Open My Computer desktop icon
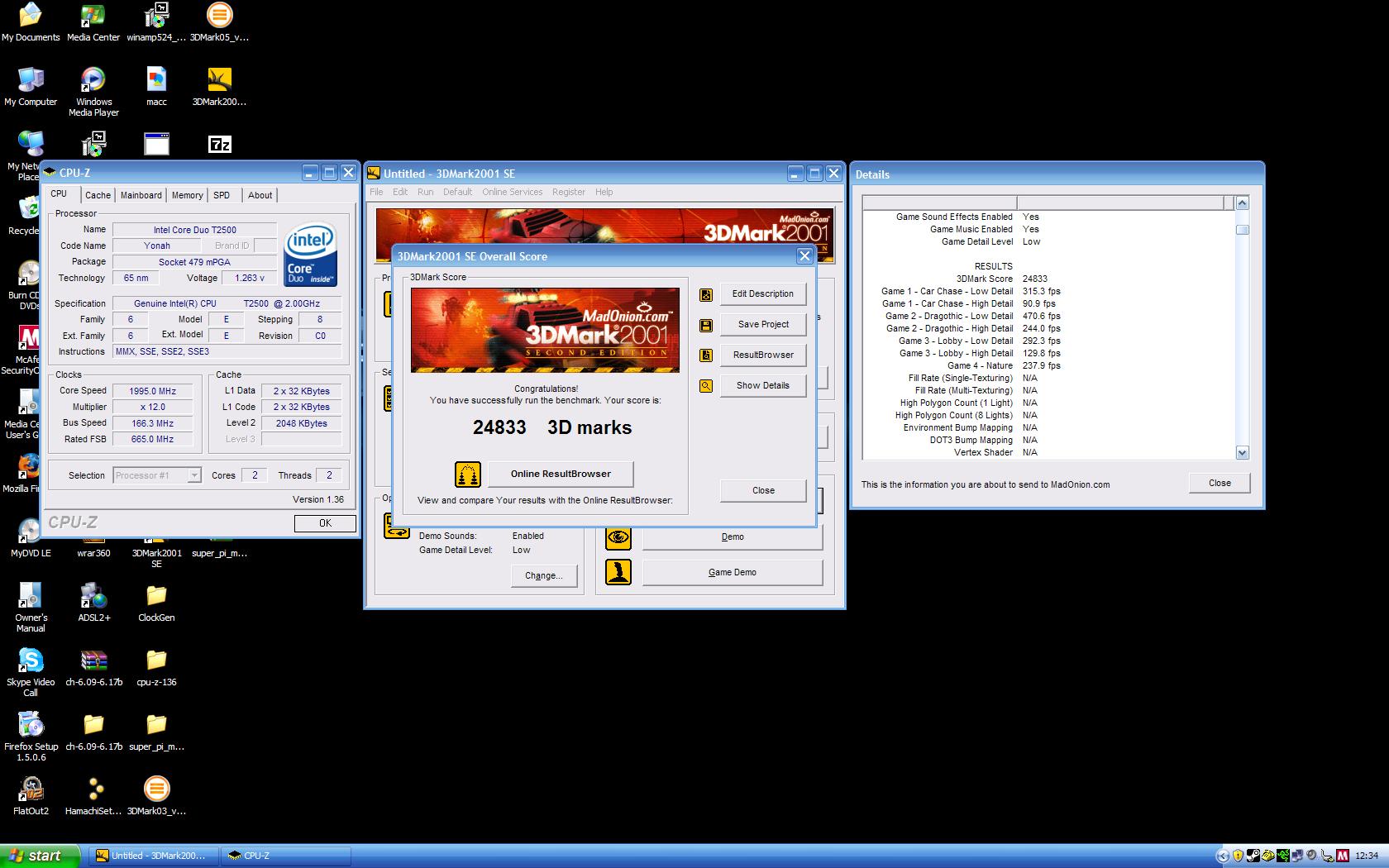The image size is (1389, 868). click(31, 87)
